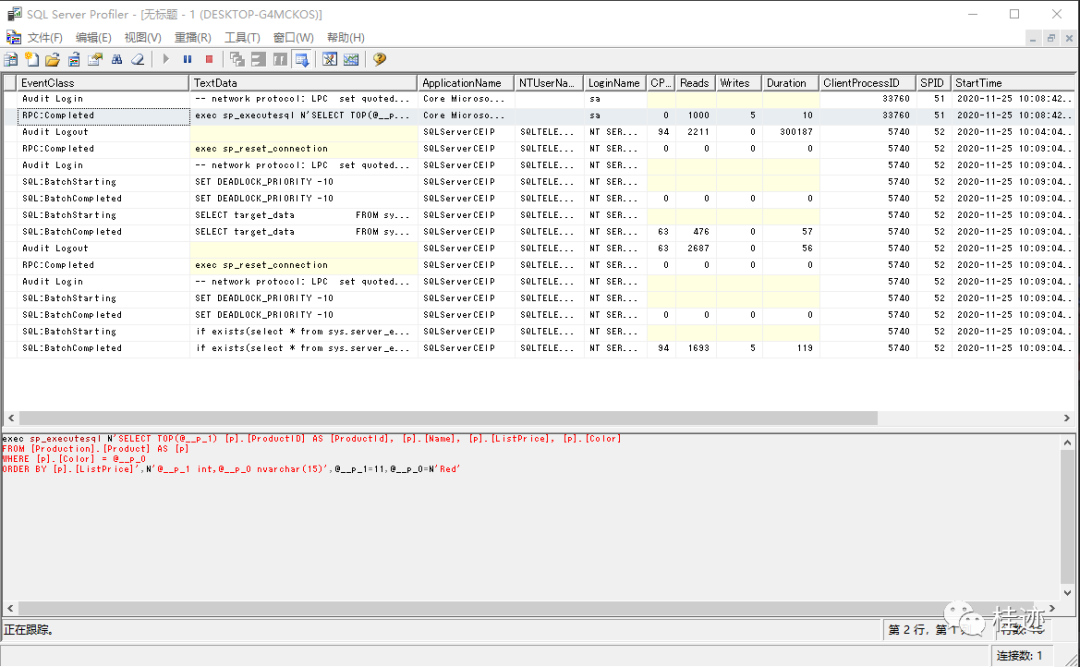Image resolution: width=1080 pixels, height=667 pixels.
Task: Click the Profiler document icon beside 文件 menu
Action: (13, 37)
